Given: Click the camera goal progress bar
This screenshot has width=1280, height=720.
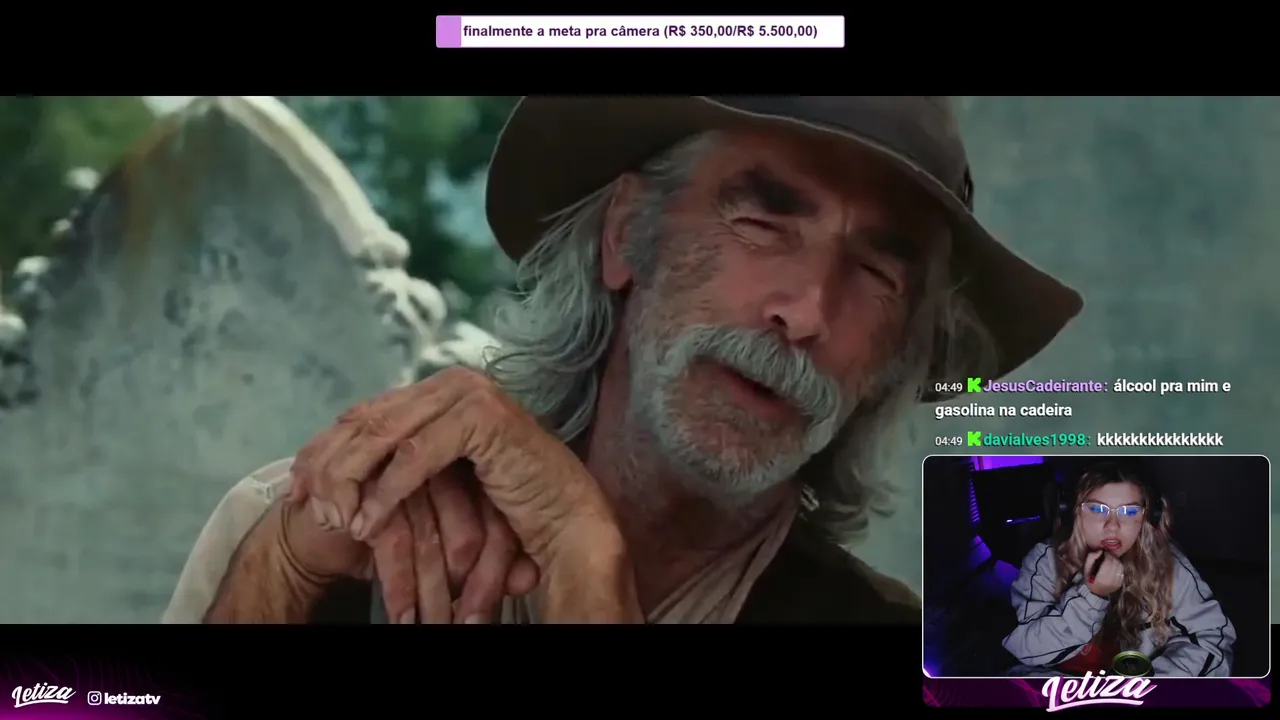Looking at the screenshot, I should click(640, 31).
